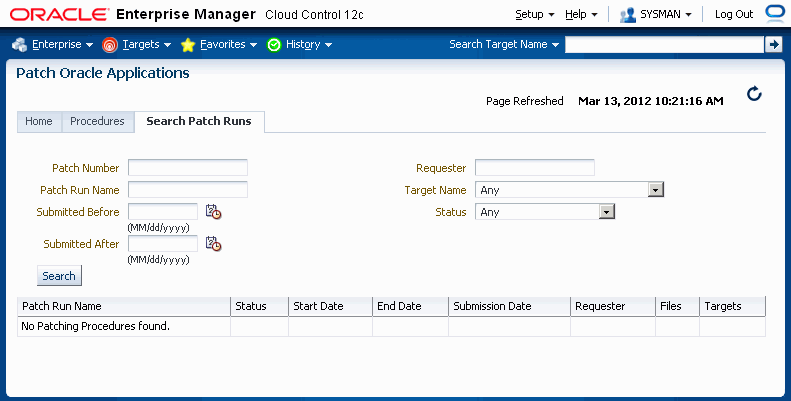Expand the Setup dropdown menu
The height and width of the screenshot is (401, 791).
coord(535,15)
